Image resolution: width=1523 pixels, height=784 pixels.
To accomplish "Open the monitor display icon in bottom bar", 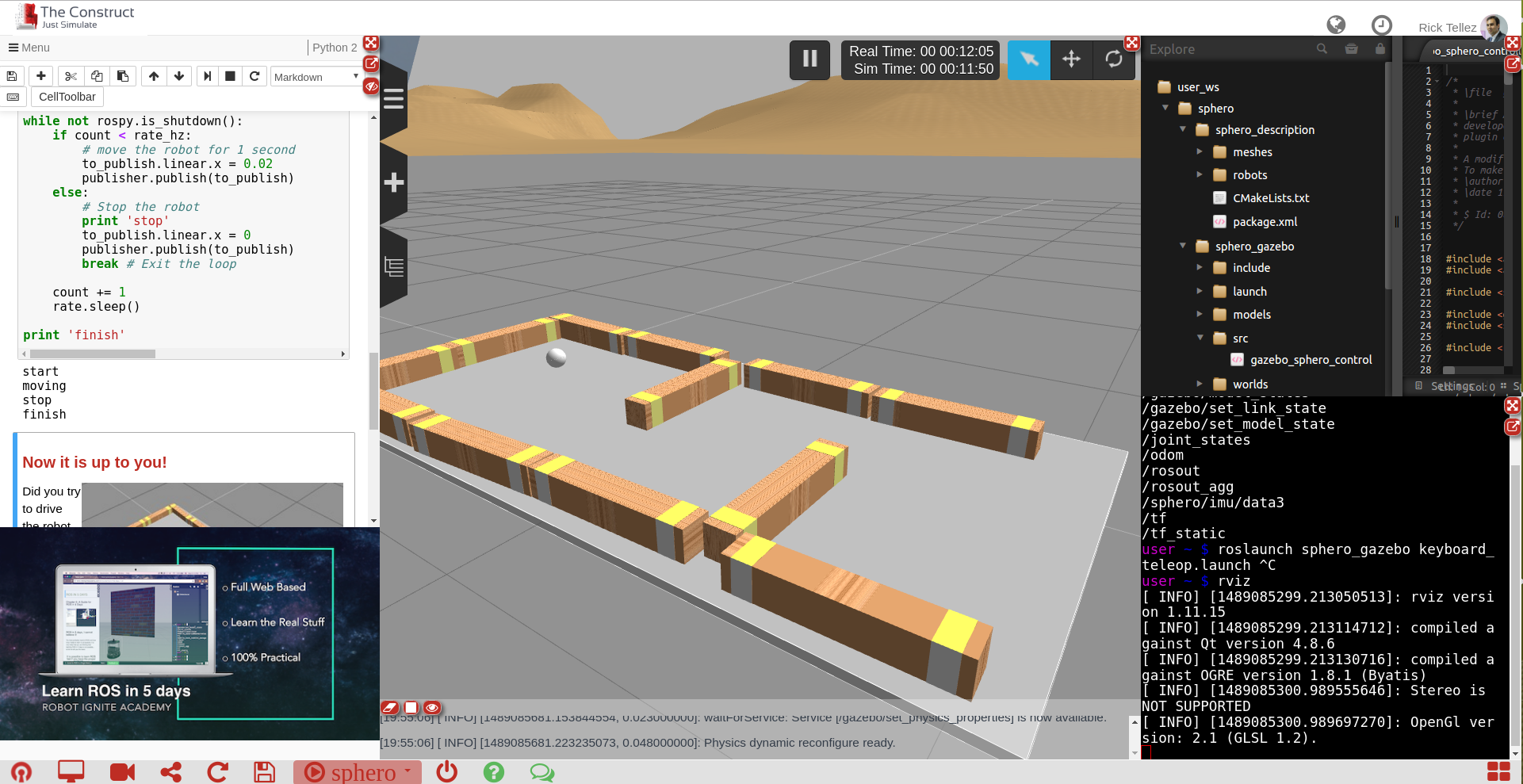I will [71, 771].
